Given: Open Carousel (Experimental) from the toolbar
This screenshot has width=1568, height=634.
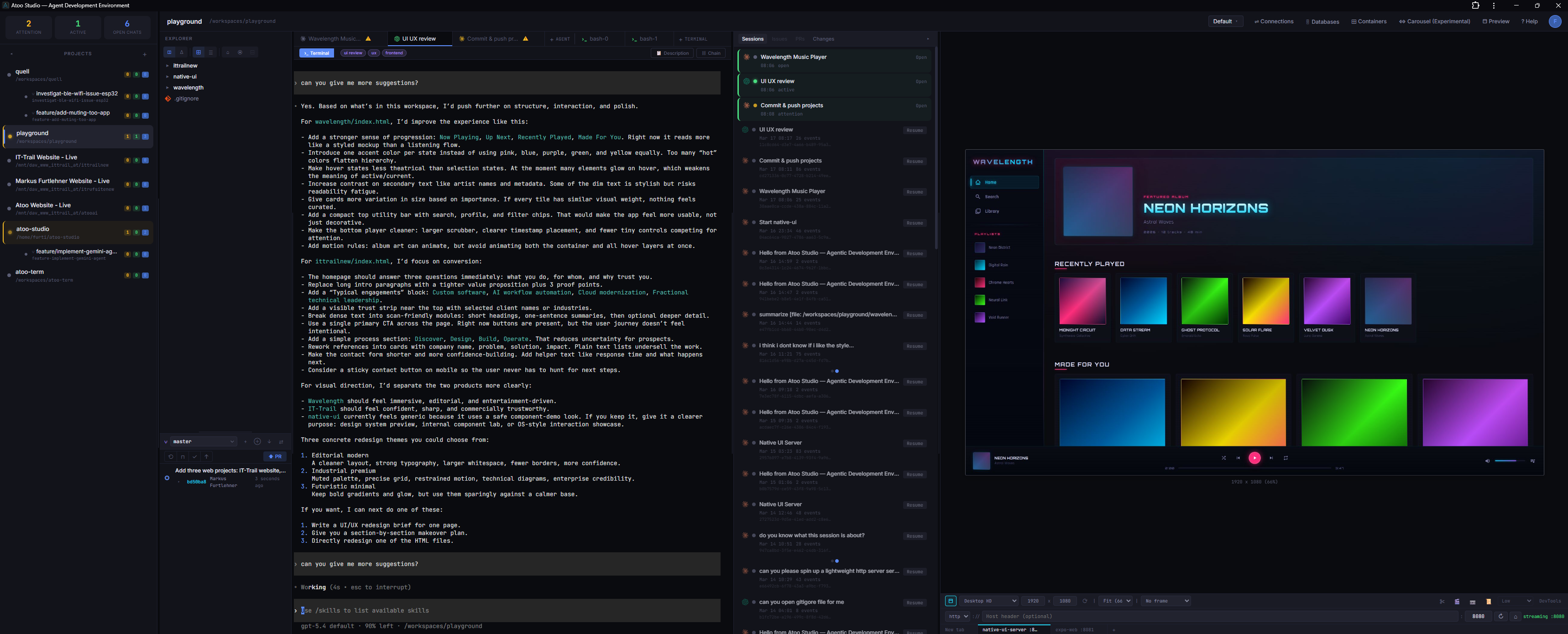Looking at the screenshot, I should tap(1434, 21).
